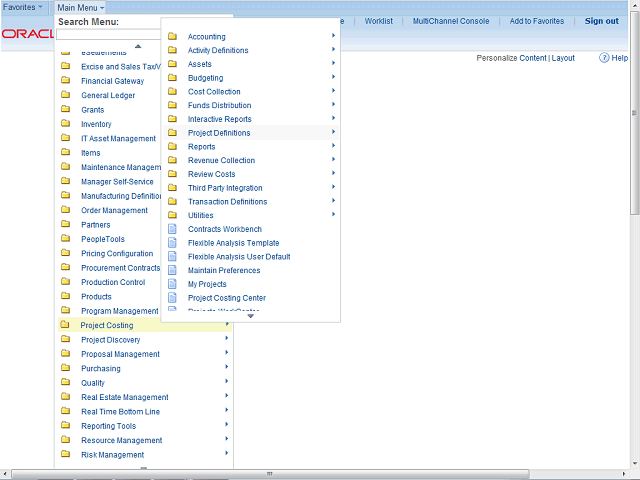Viewport: 640px width, 480px height.
Task: Click the Assets folder icon
Action: [173, 64]
